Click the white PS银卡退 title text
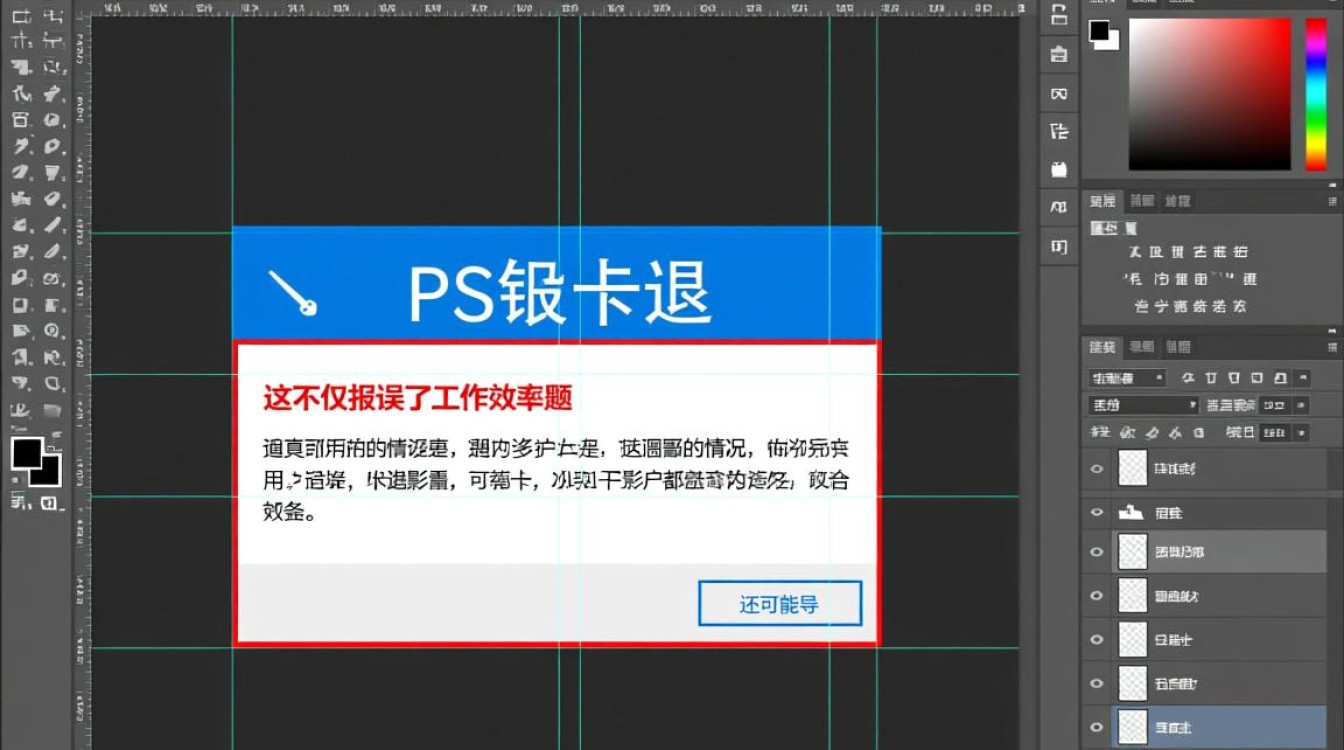The width and height of the screenshot is (1344, 750). (559, 293)
